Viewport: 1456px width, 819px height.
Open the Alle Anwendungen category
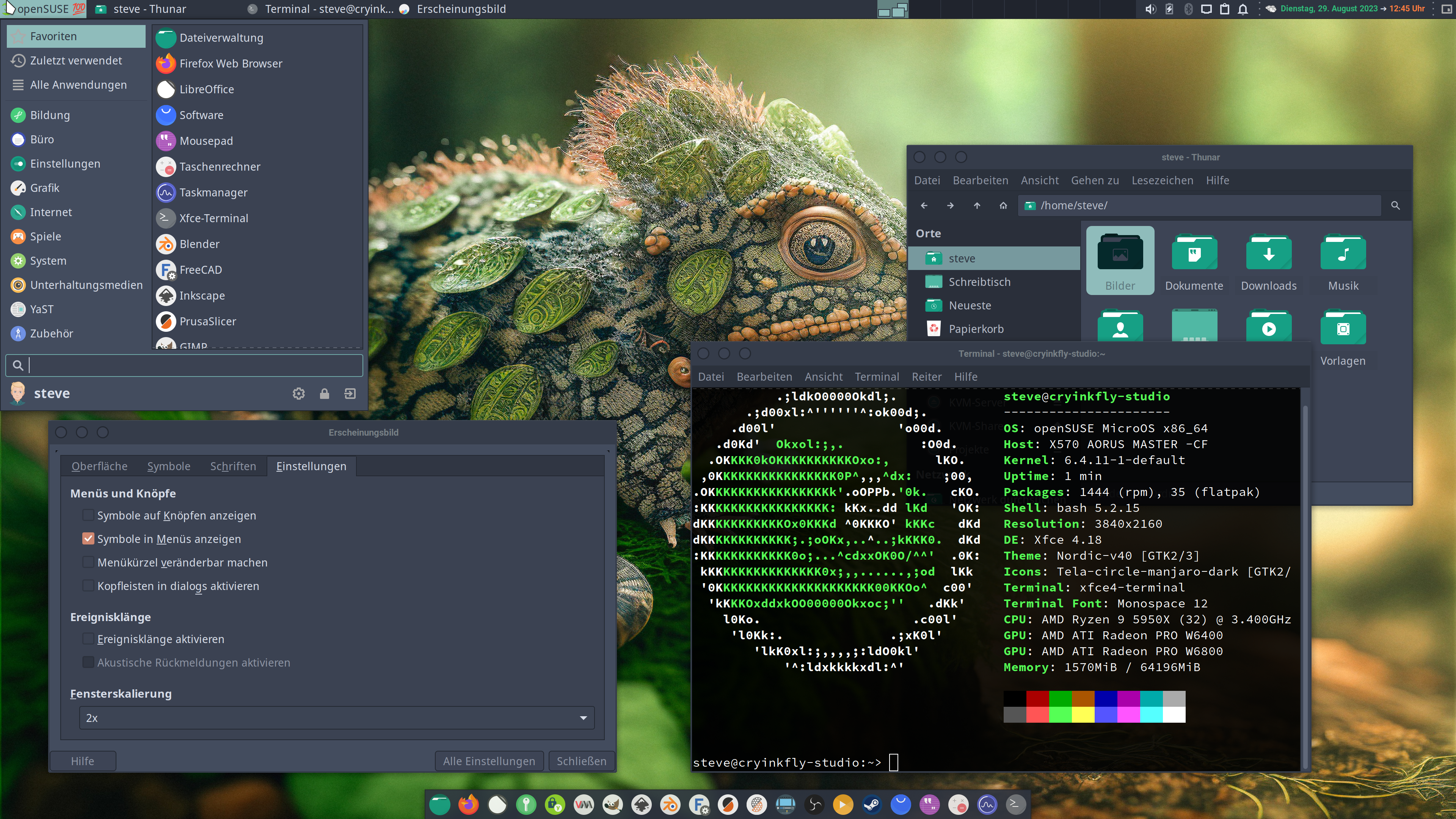(x=78, y=85)
